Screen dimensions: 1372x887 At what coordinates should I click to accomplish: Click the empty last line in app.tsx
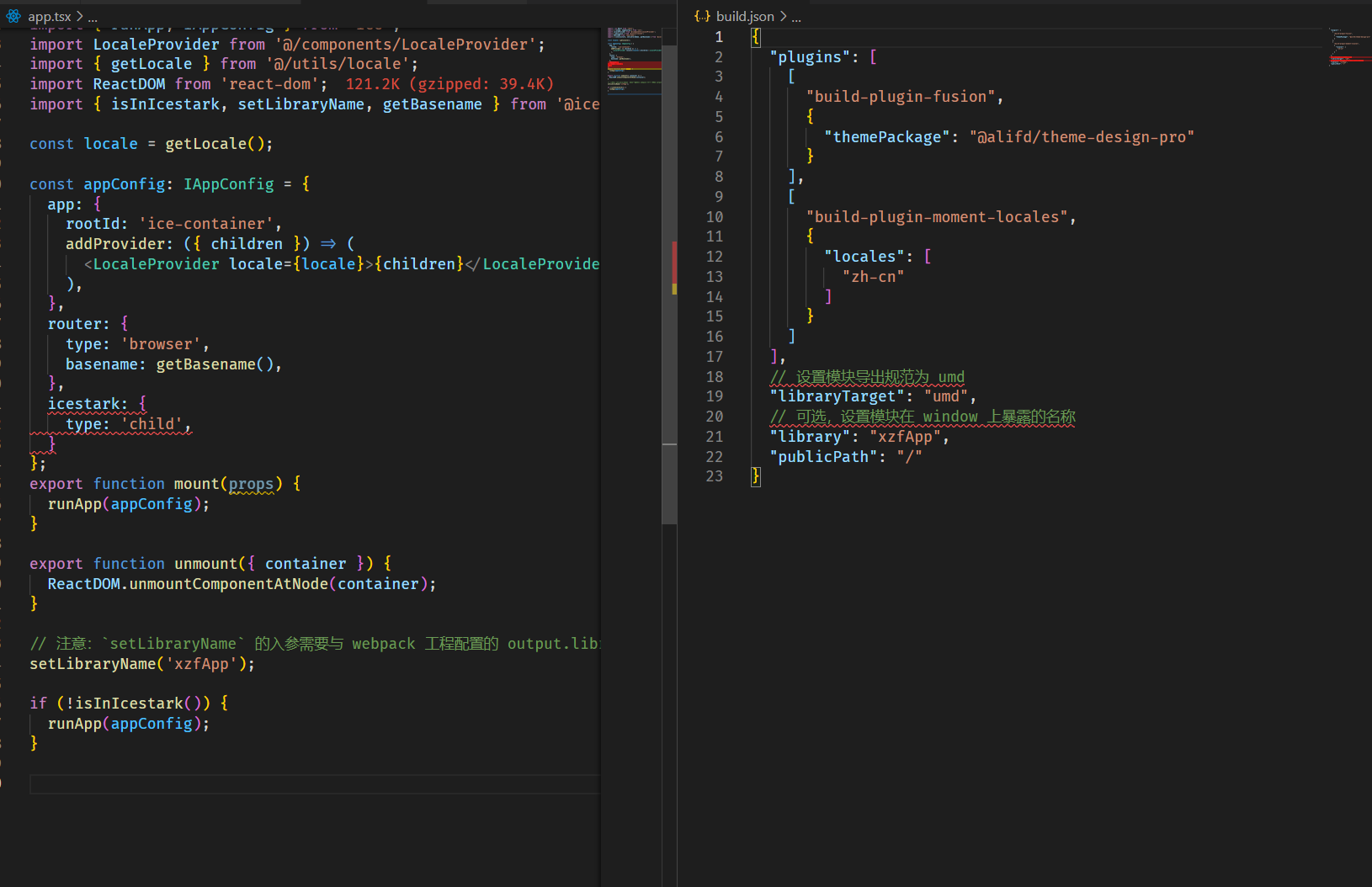315,784
